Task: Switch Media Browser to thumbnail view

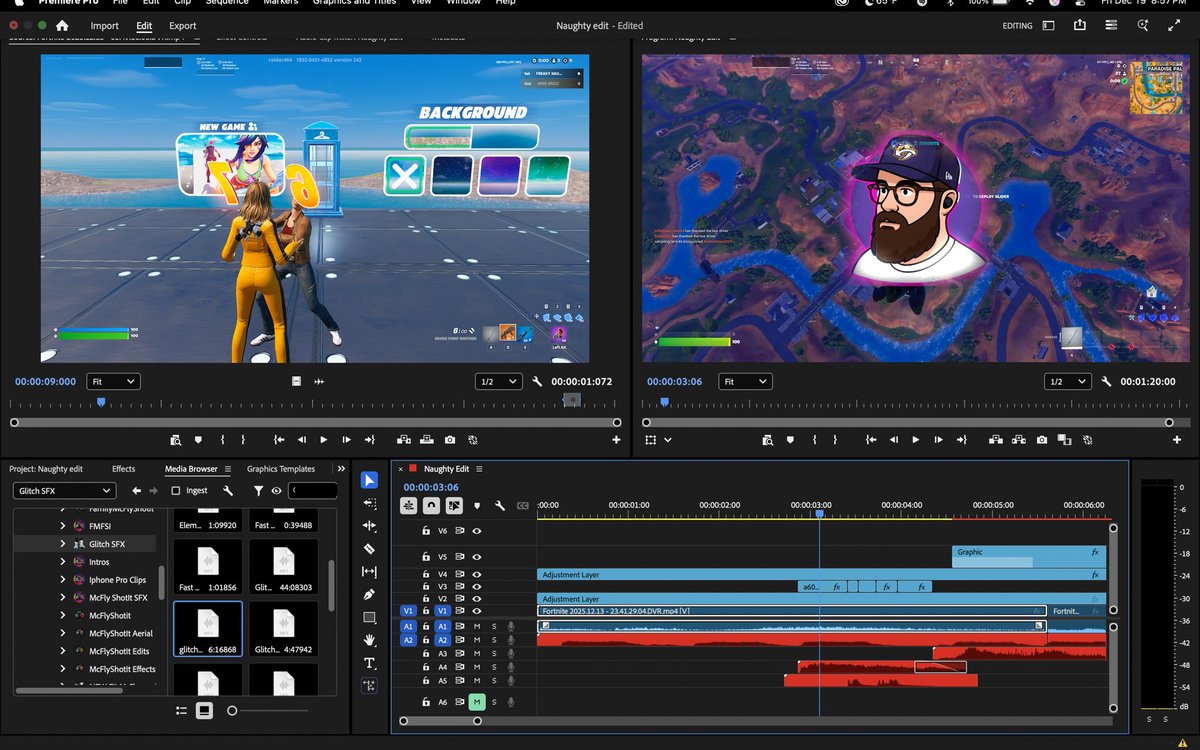Action: (x=204, y=710)
